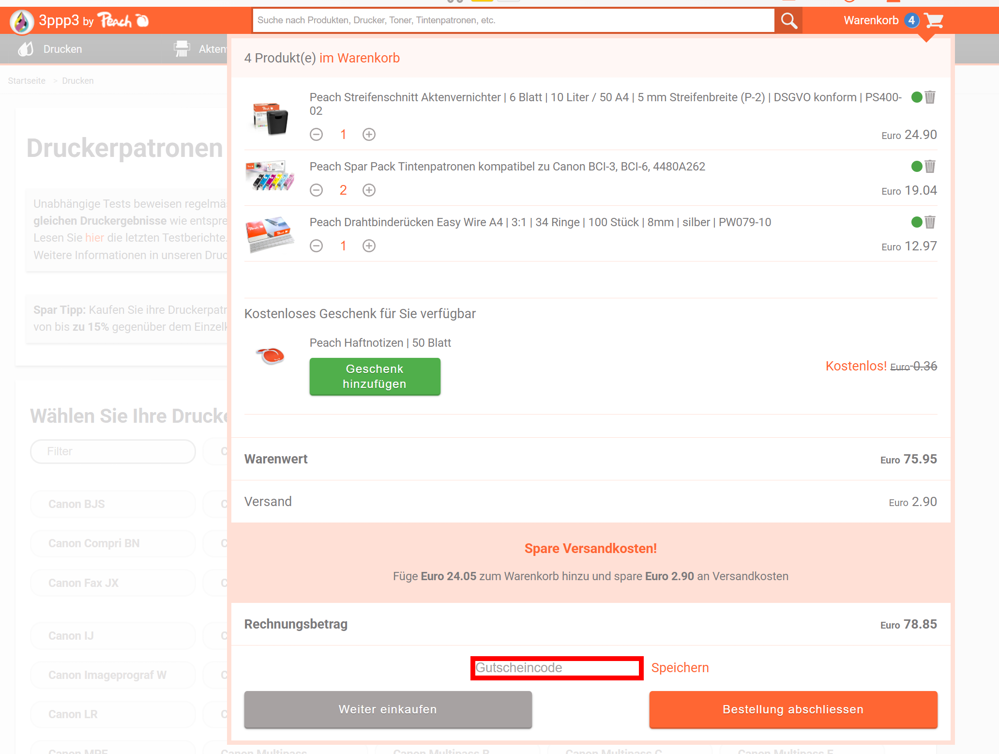
Task: Open the shopping cart icon
Action: pyautogui.click(x=933, y=20)
